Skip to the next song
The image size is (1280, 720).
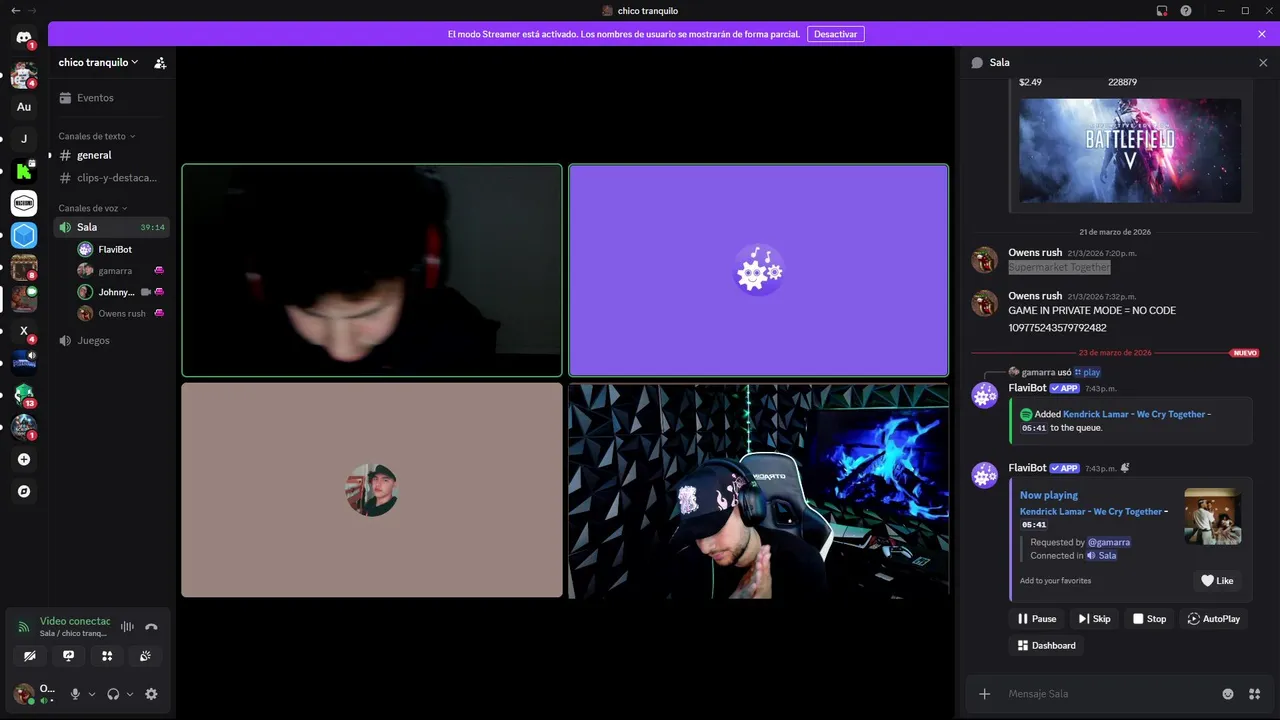[1094, 619]
